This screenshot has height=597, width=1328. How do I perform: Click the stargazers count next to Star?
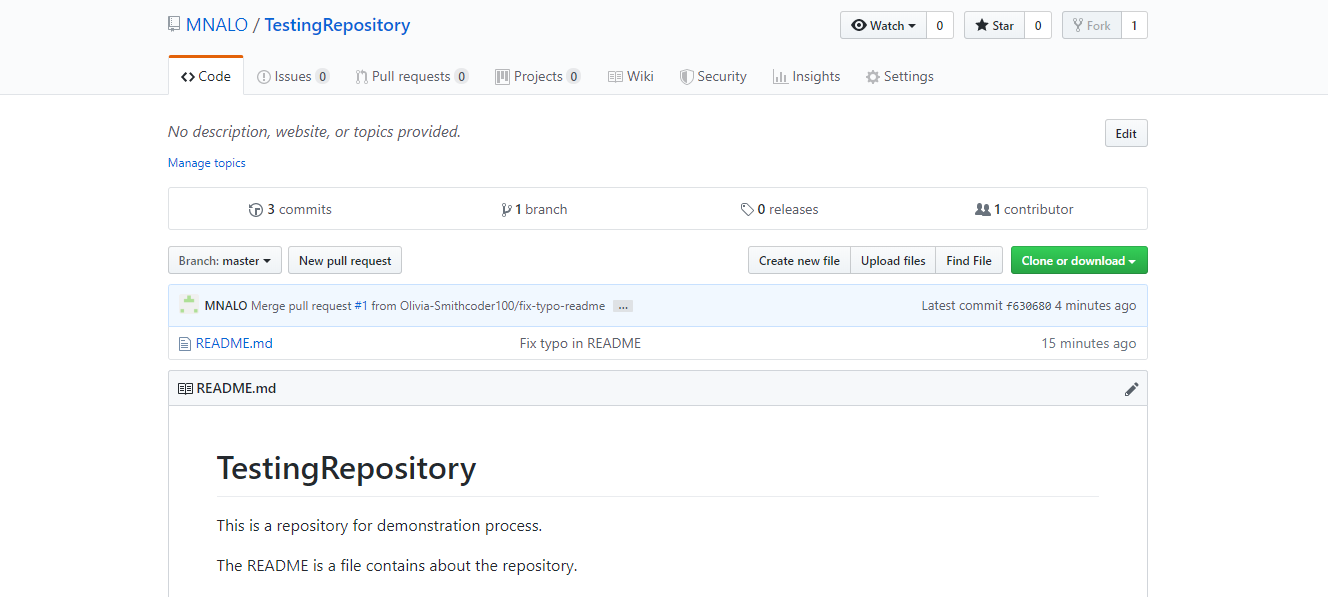click(x=1038, y=26)
